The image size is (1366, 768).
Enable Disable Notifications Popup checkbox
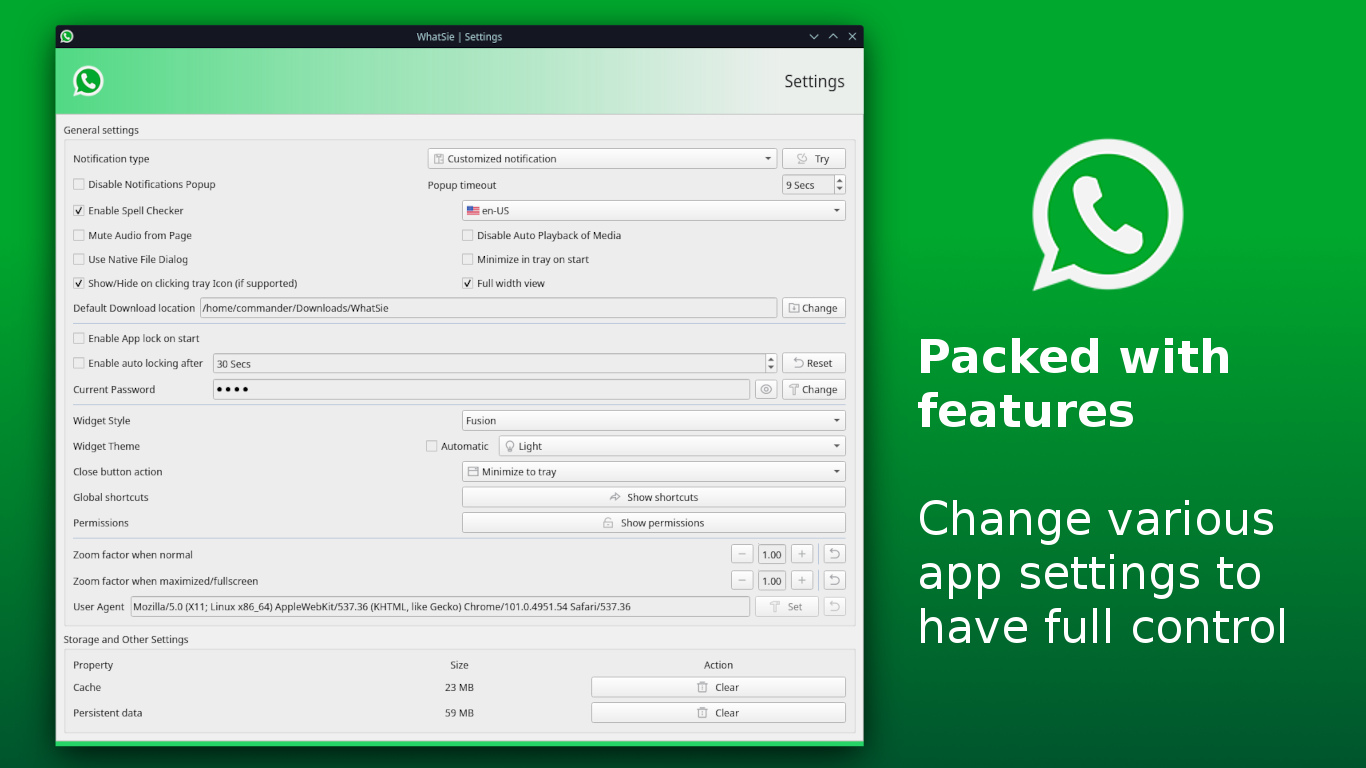click(x=79, y=184)
